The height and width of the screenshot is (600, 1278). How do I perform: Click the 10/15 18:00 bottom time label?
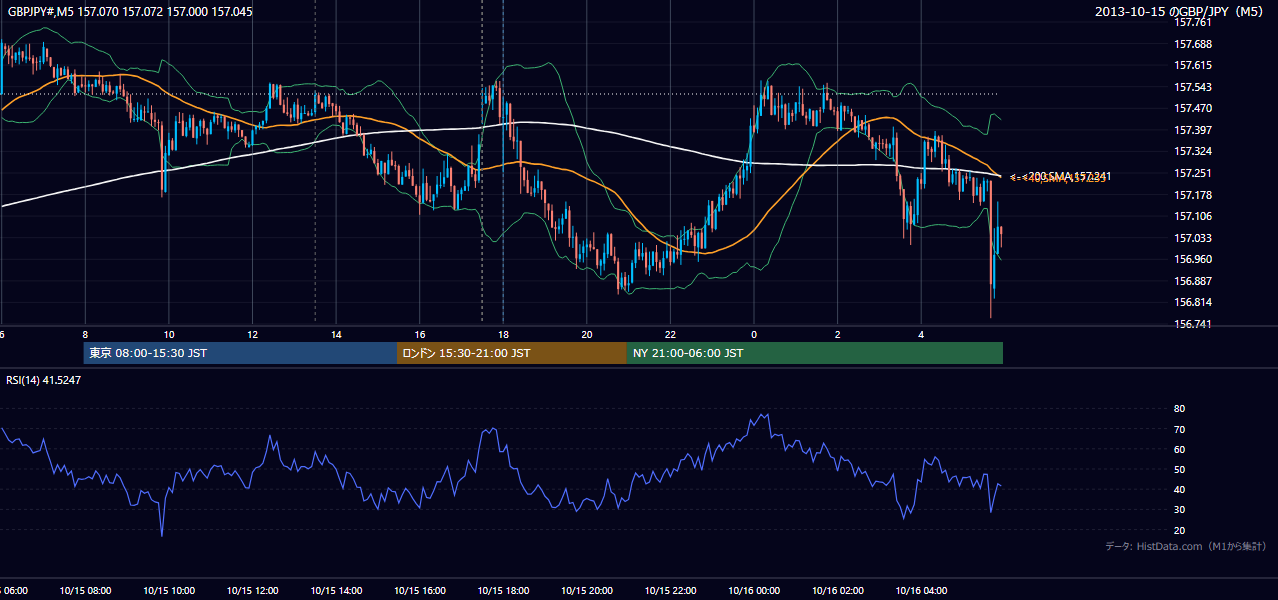(x=503, y=590)
